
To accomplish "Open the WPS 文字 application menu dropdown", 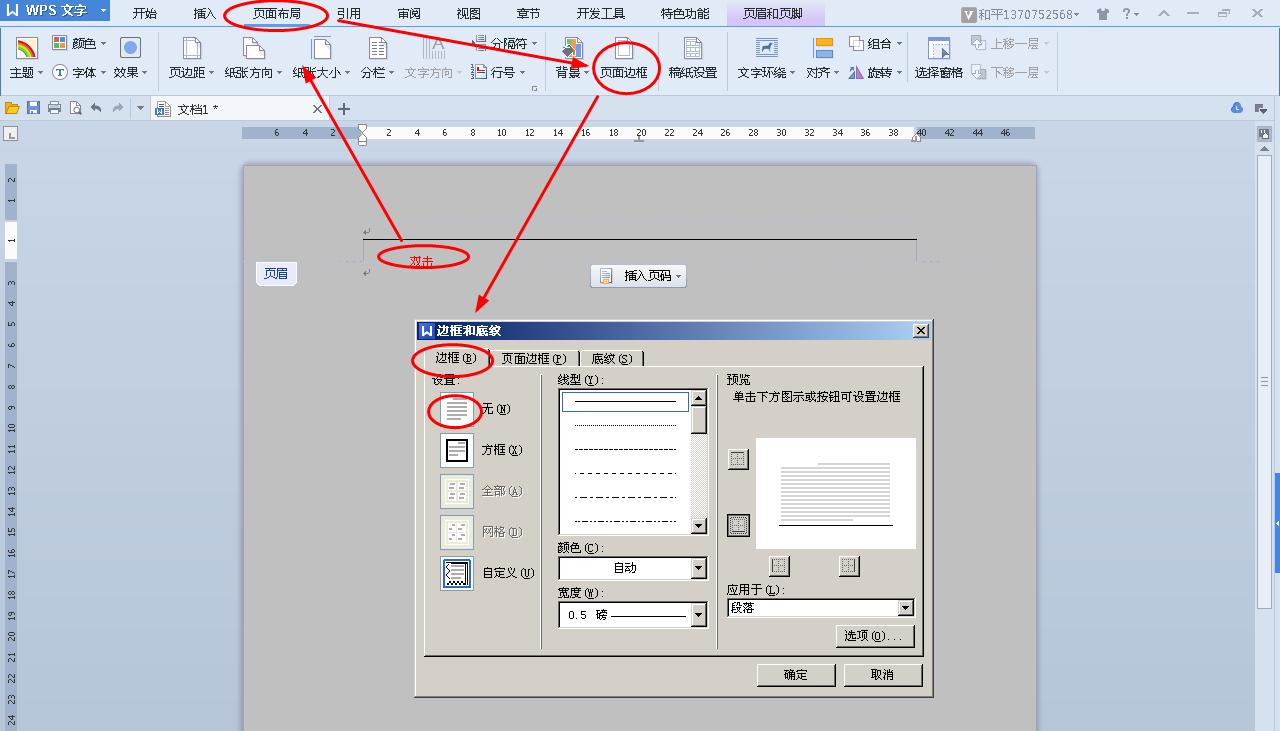I will 103,11.
